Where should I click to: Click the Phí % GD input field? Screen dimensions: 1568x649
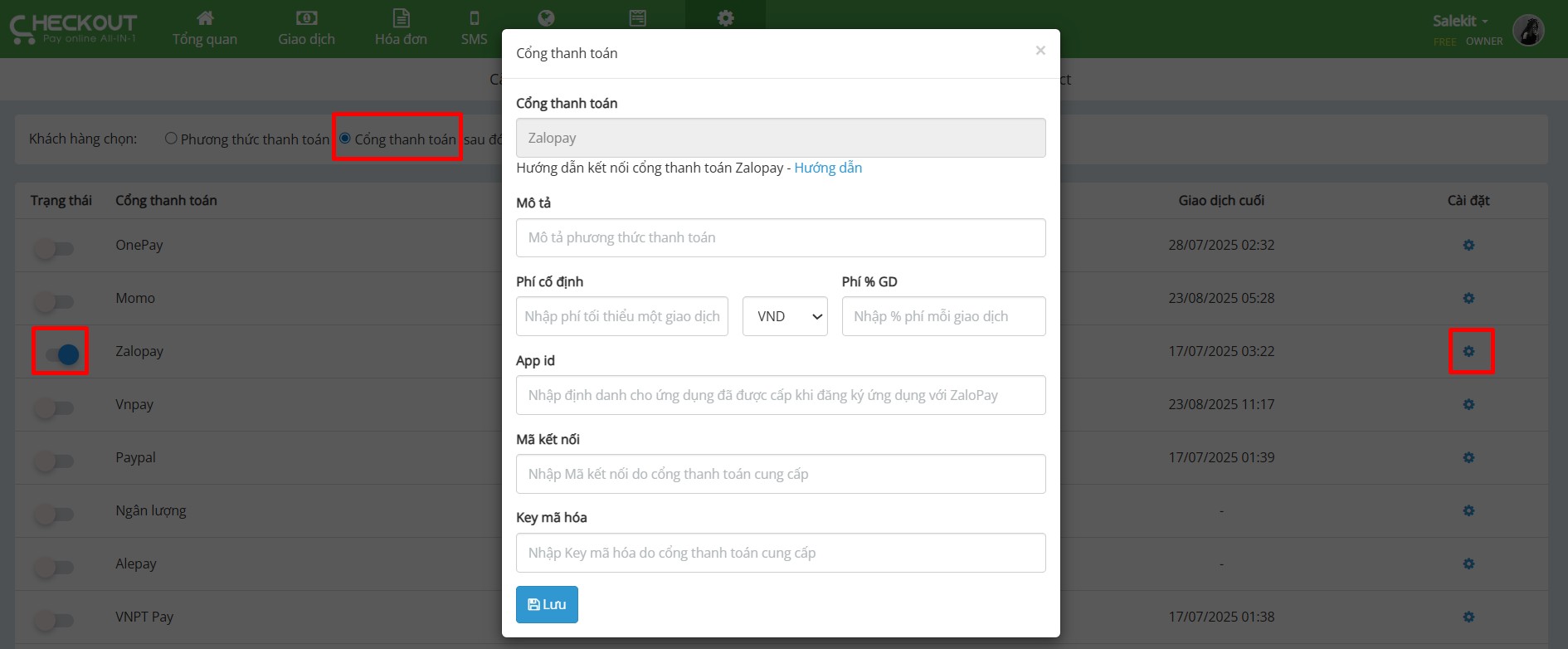tap(944, 316)
